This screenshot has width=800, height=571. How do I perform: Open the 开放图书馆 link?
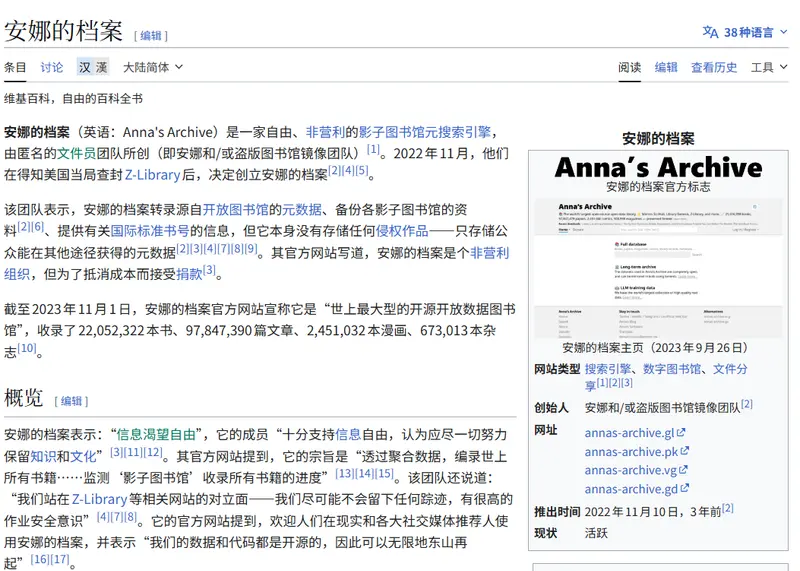(236, 210)
